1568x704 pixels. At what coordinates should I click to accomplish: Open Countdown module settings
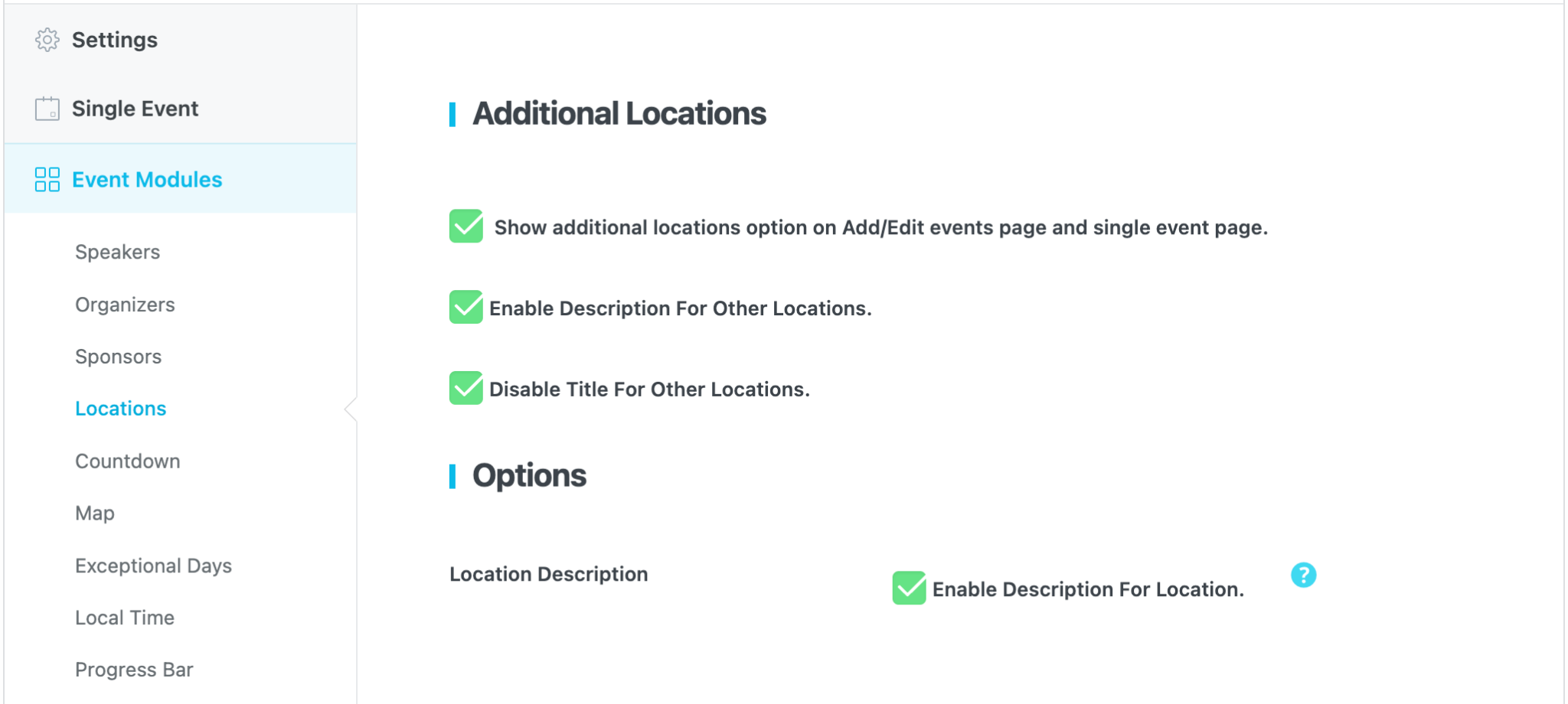coord(128,461)
